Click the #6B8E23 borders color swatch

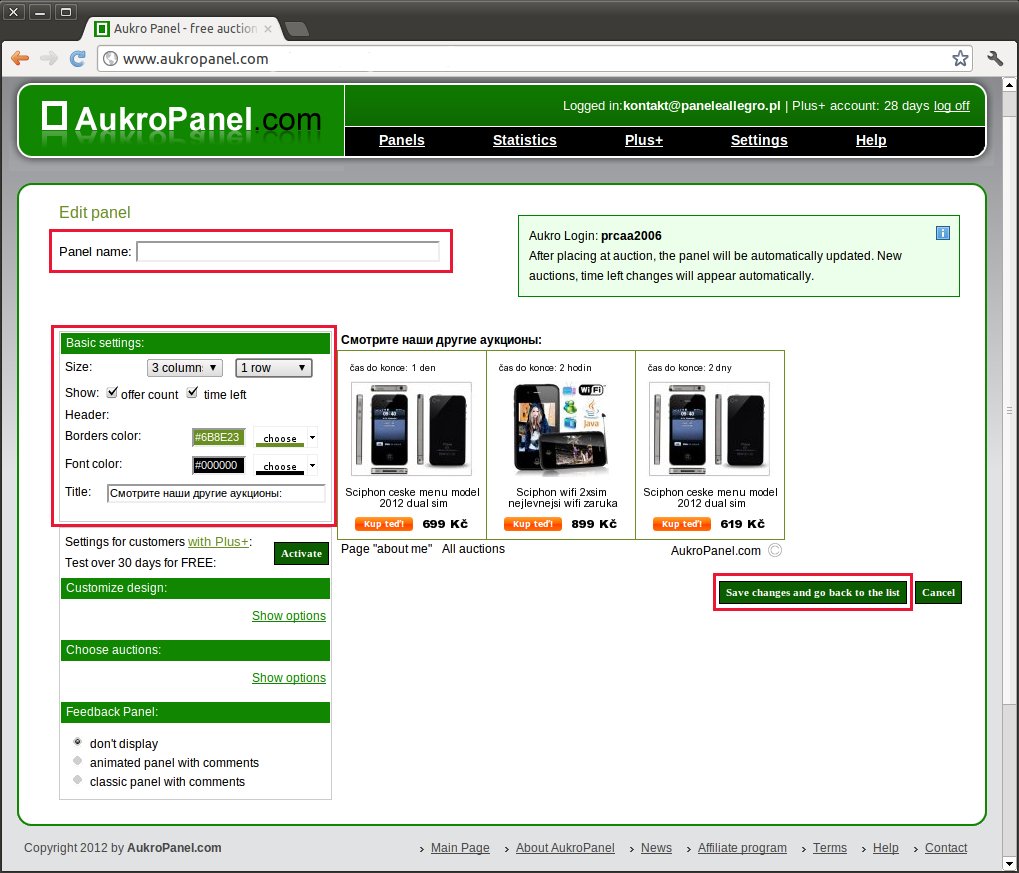click(x=218, y=437)
